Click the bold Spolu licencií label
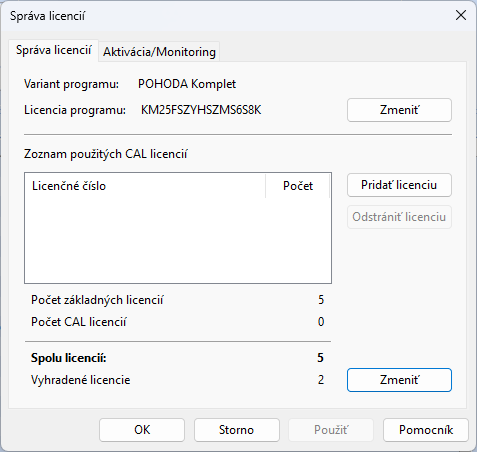 coord(69,358)
